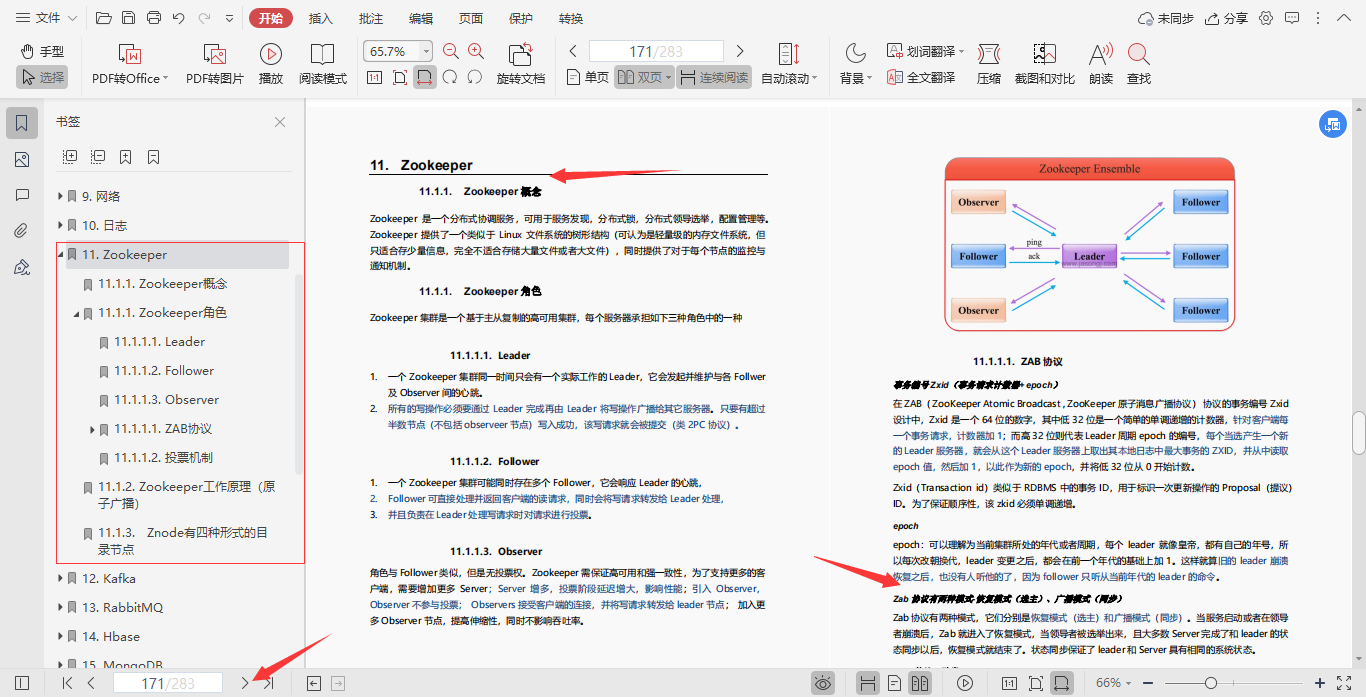Collapse the 11. Zookeeper bookmark node
The height and width of the screenshot is (697, 1366).
point(62,254)
